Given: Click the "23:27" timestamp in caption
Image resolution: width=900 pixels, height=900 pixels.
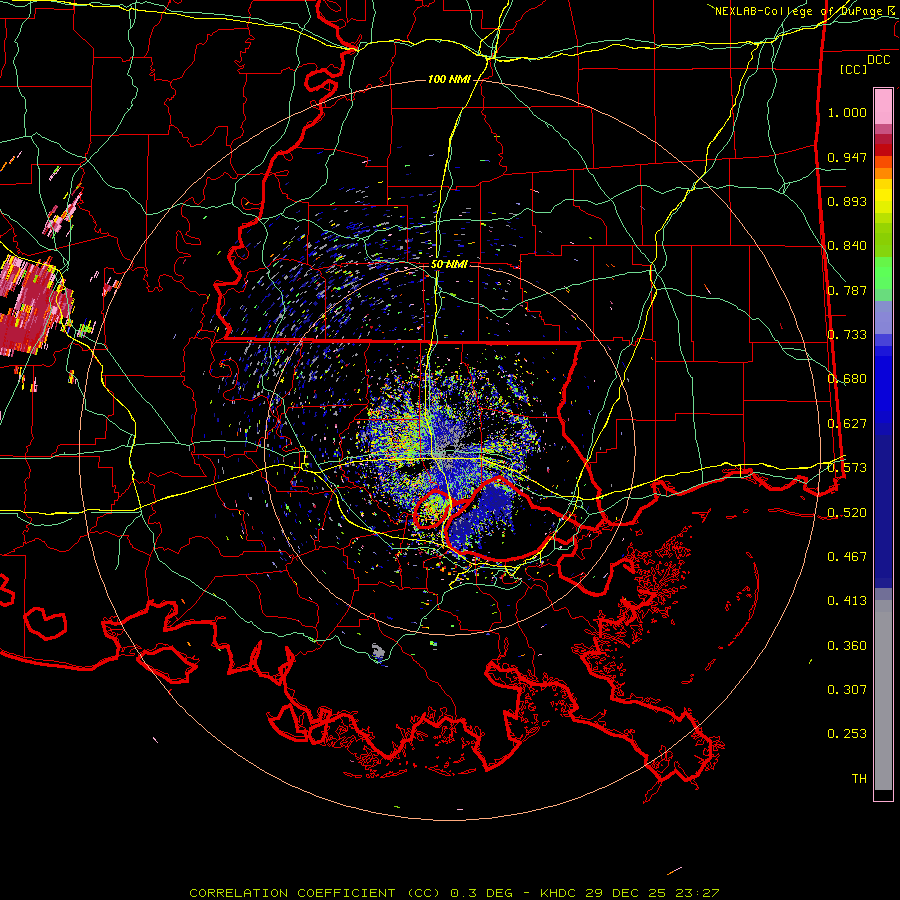Looking at the screenshot, I should point(696,893).
